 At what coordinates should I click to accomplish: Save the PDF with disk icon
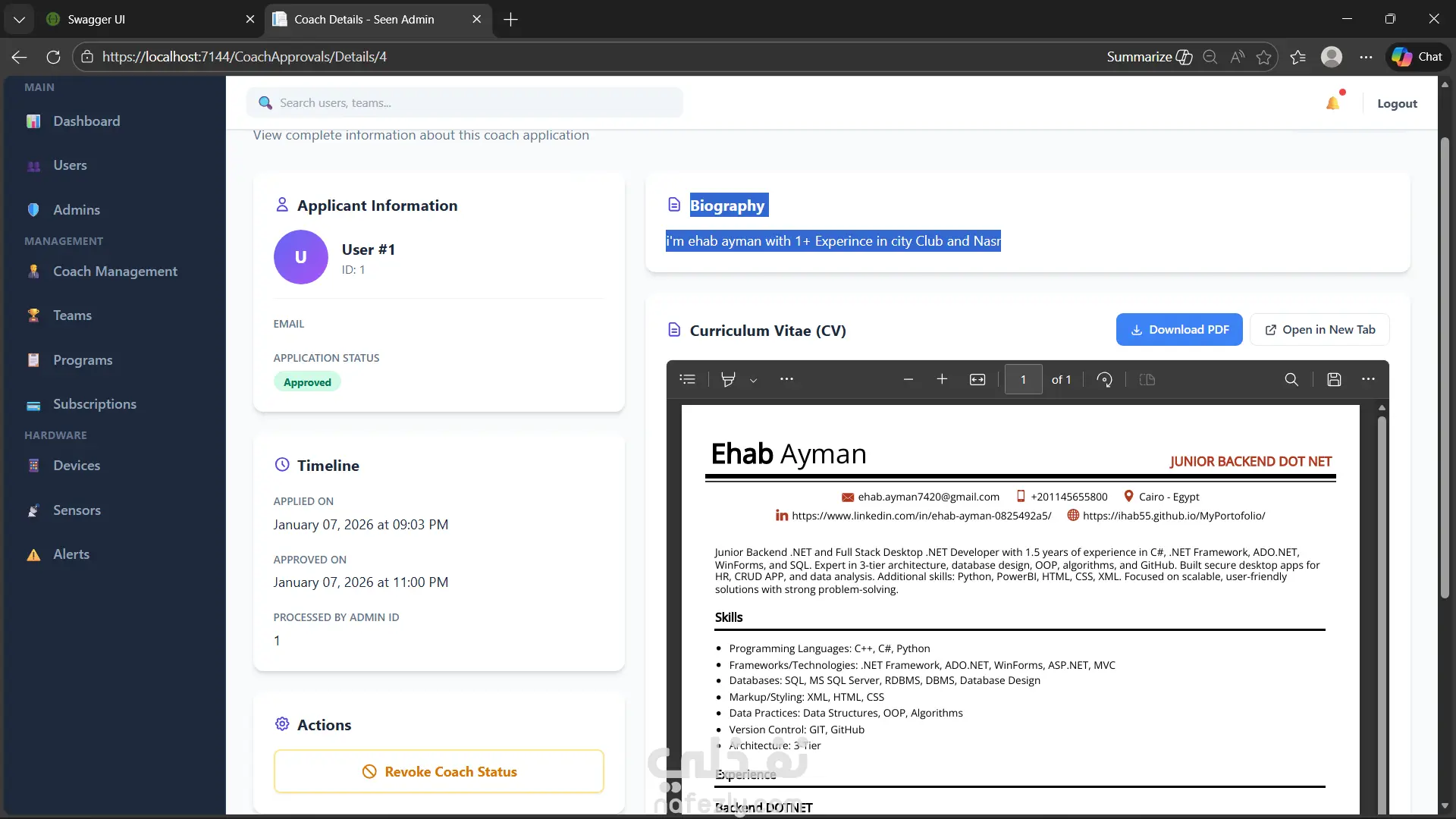click(x=1334, y=379)
